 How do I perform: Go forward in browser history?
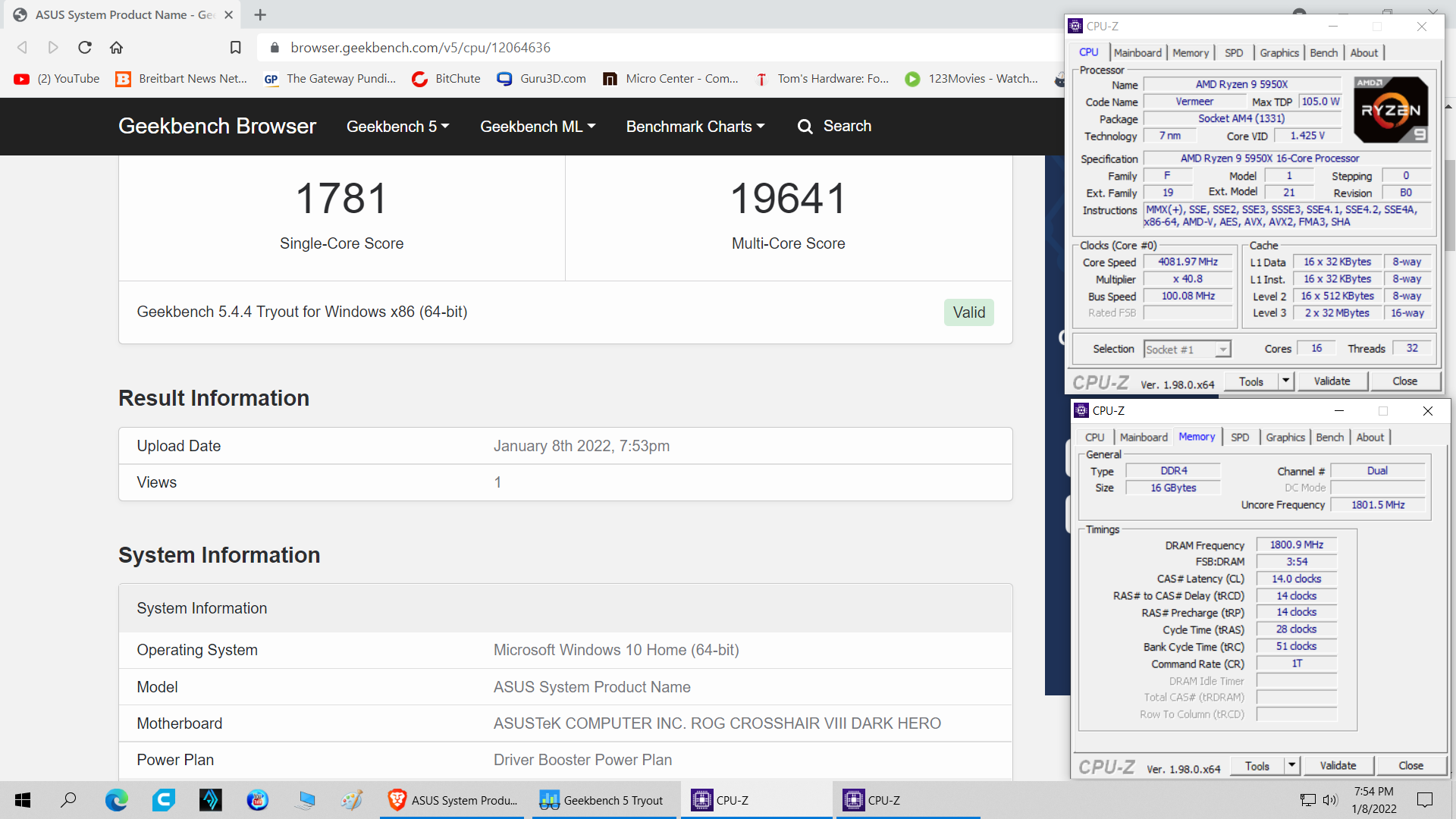click(53, 48)
